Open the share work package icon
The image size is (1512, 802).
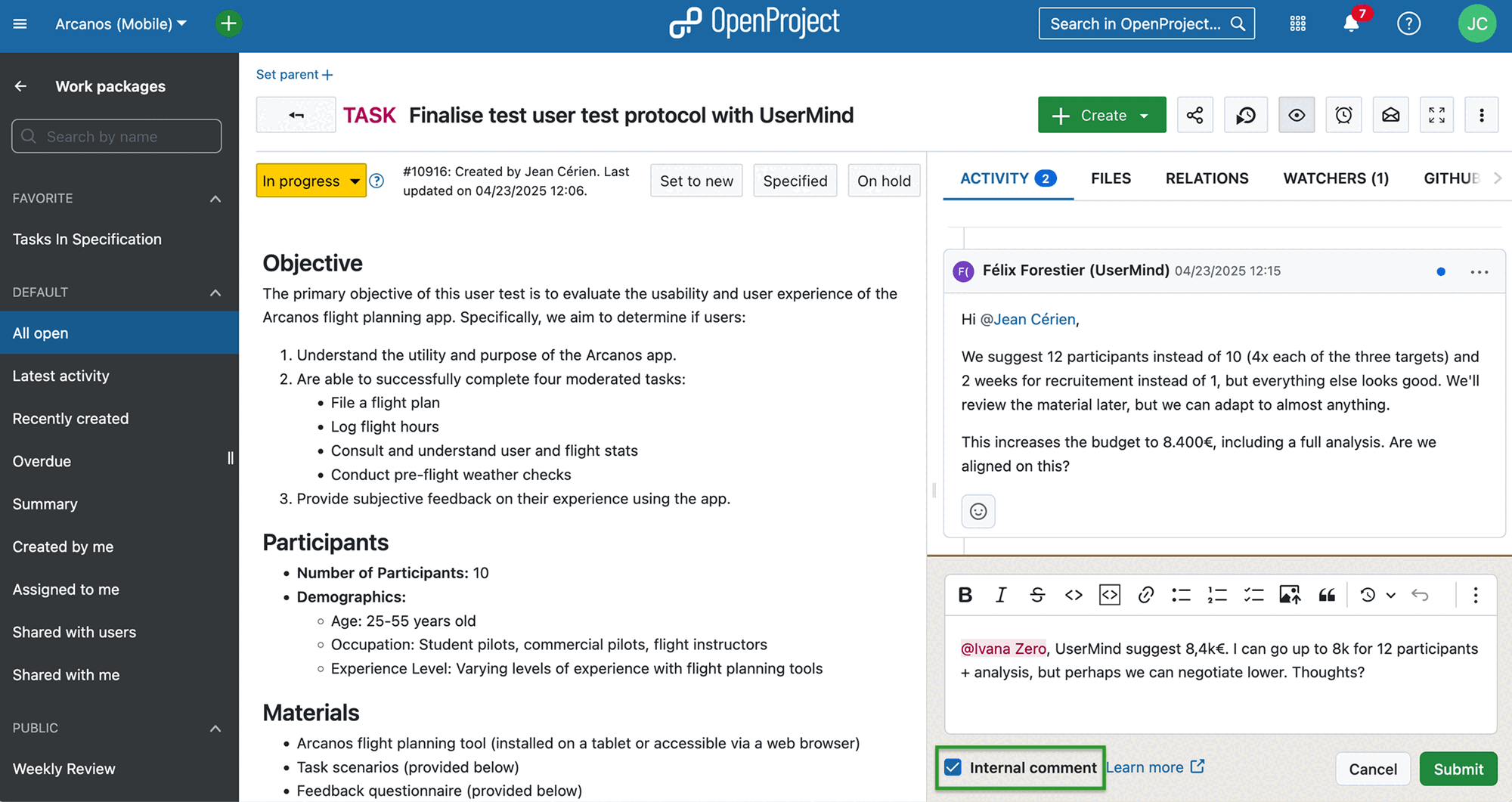click(1194, 114)
